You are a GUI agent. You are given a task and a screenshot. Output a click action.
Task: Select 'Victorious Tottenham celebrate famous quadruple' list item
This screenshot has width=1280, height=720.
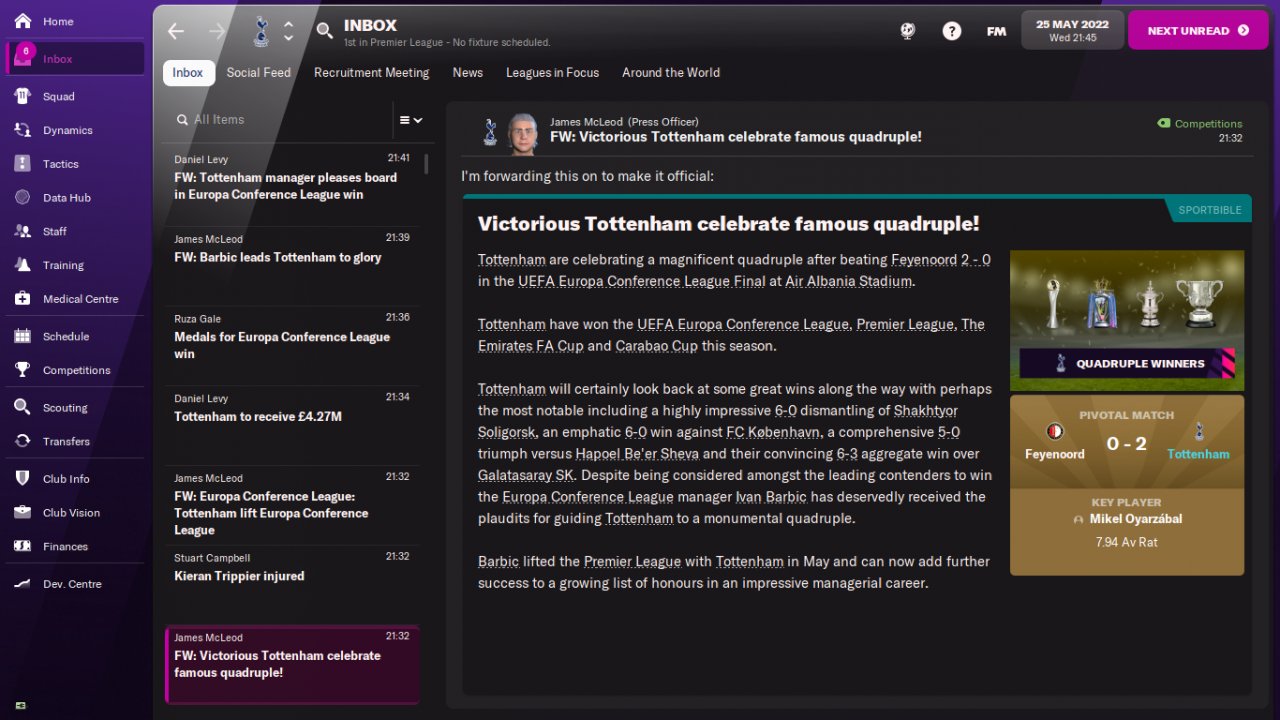(x=291, y=664)
